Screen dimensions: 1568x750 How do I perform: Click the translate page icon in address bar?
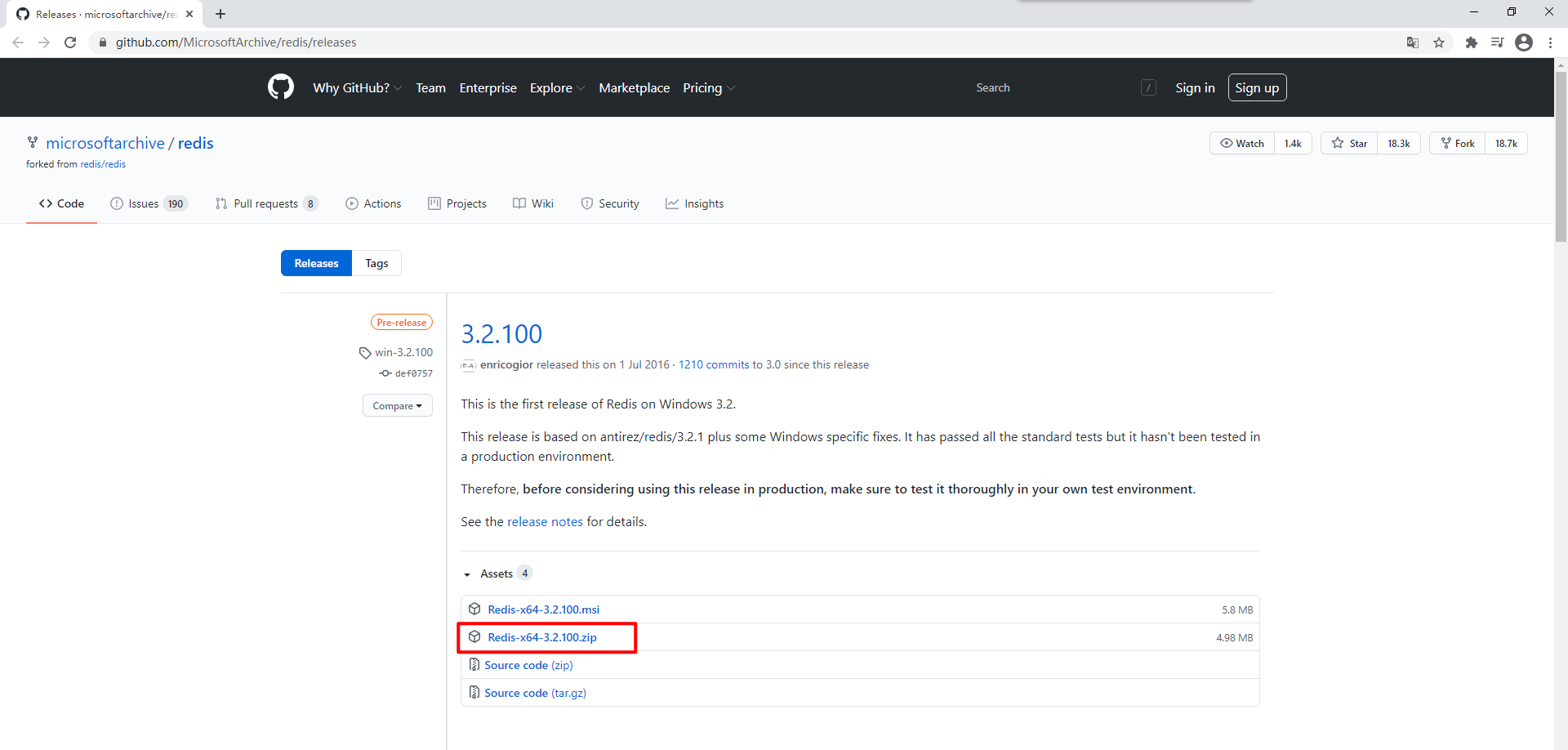[x=1413, y=42]
